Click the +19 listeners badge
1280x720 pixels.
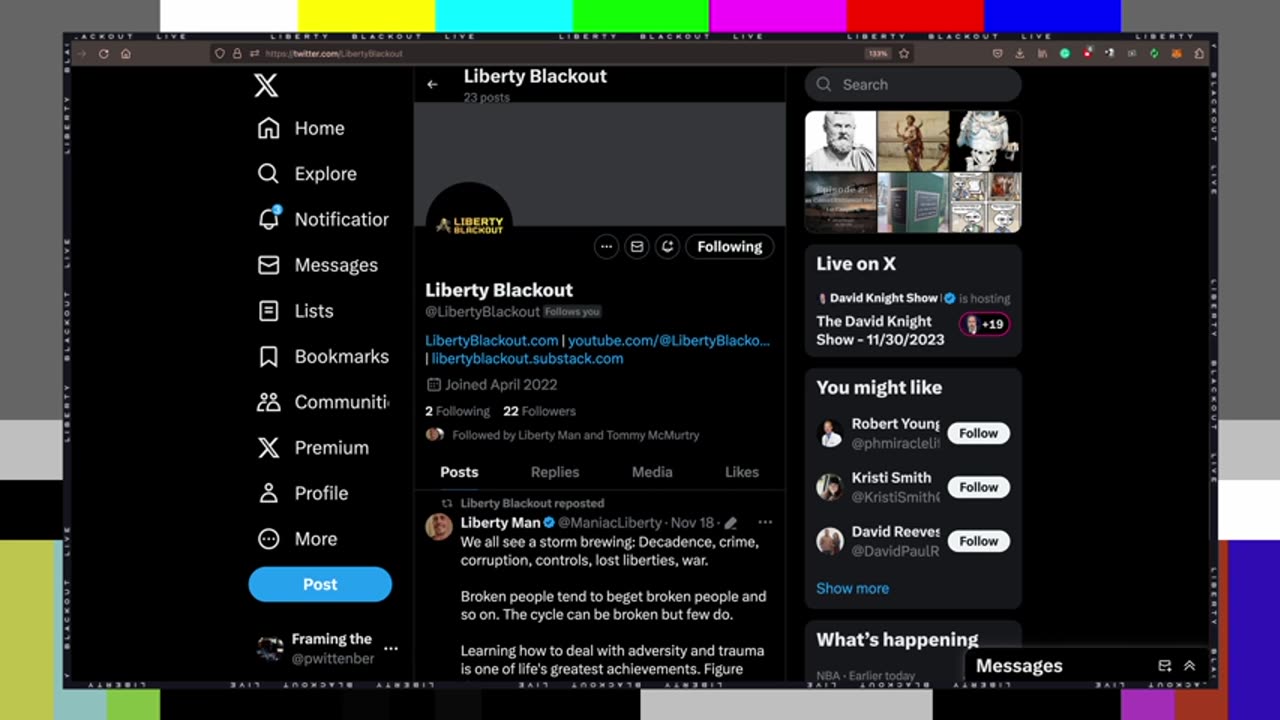click(x=984, y=324)
